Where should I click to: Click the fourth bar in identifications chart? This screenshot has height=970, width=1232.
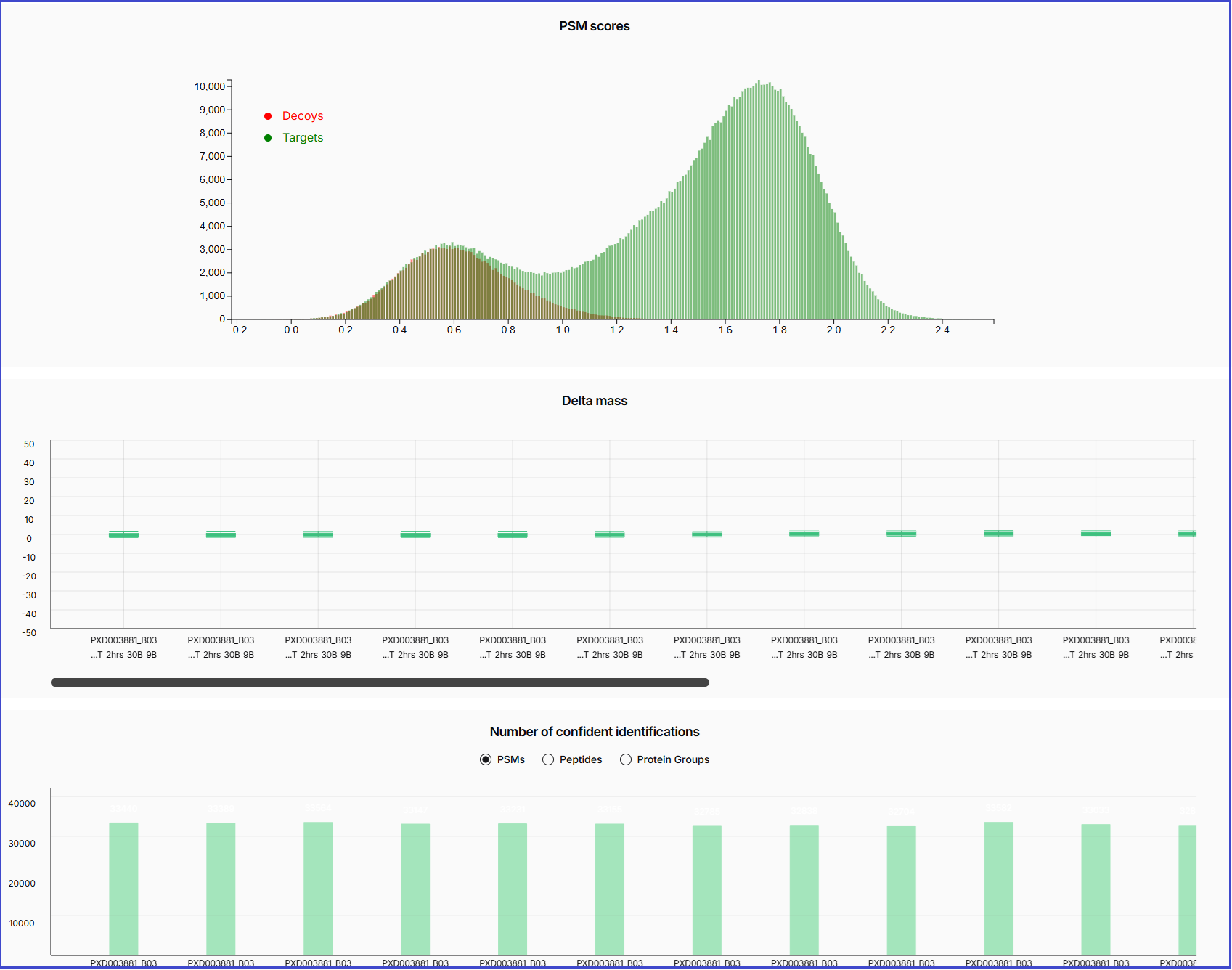415,889
